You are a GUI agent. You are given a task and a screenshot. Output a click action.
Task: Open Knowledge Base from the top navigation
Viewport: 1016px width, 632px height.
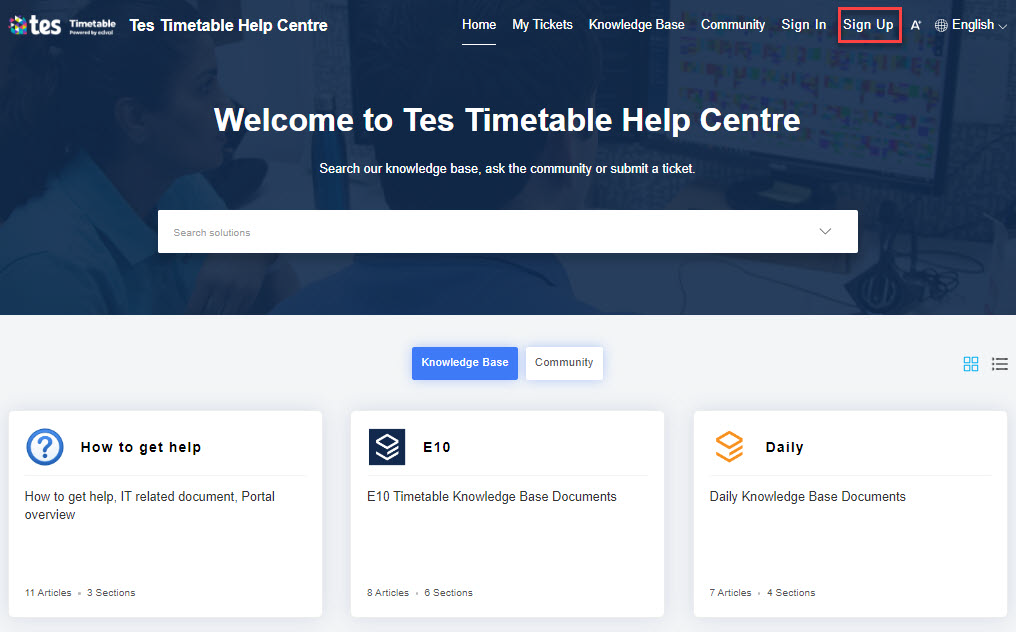click(x=636, y=25)
